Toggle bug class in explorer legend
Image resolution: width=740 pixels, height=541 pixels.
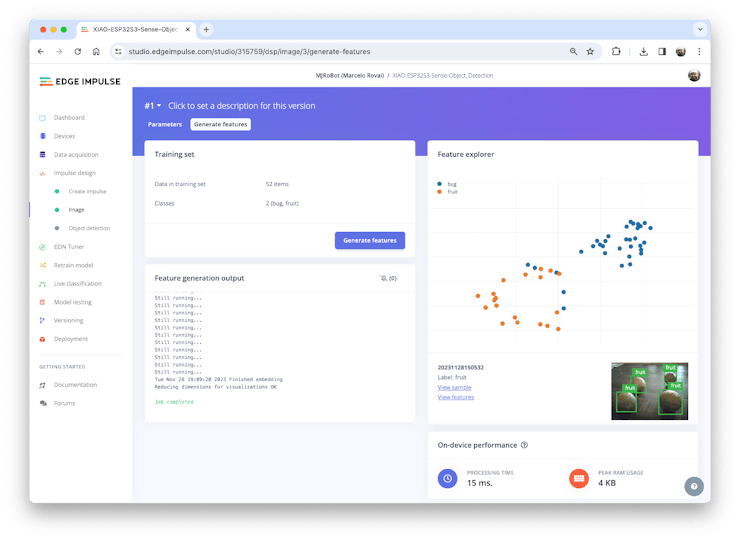[x=447, y=184]
